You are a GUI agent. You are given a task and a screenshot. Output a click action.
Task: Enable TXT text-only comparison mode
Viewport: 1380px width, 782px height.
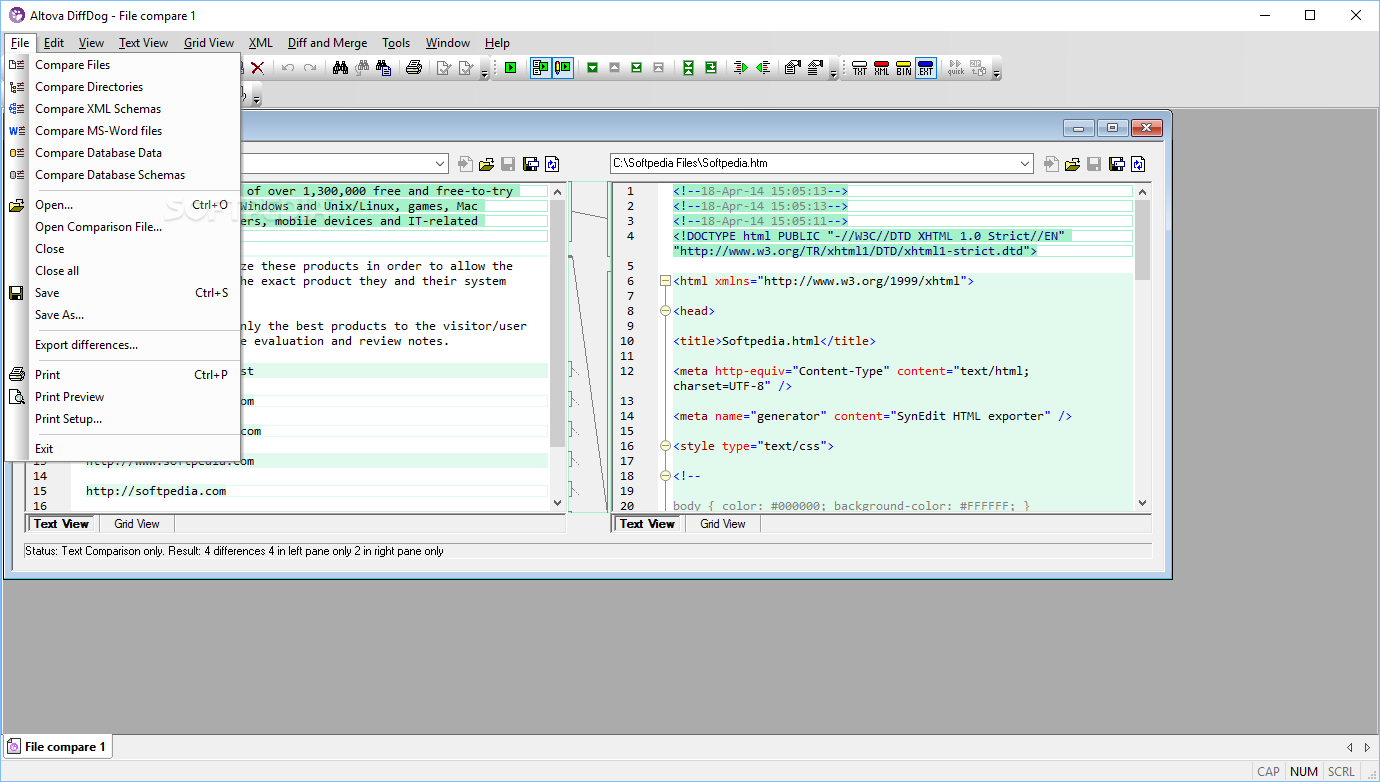pos(860,67)
